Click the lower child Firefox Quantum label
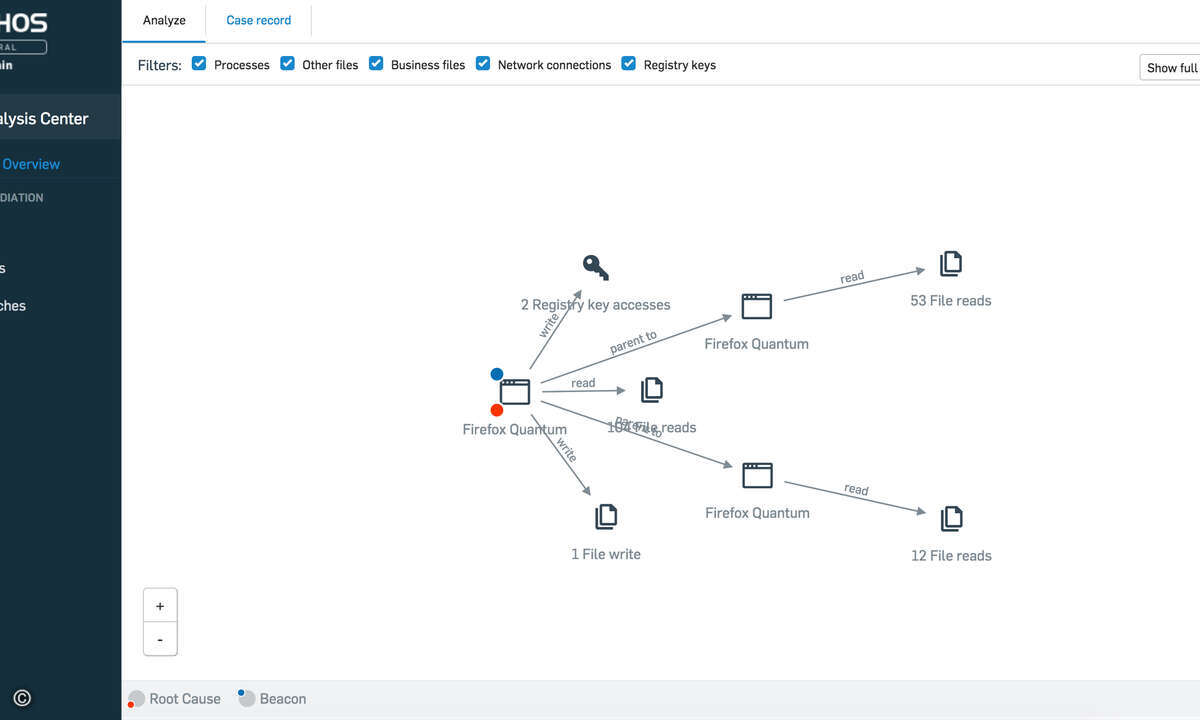The width and height of the screenshot is (1200, 720). tap(757, 512)
